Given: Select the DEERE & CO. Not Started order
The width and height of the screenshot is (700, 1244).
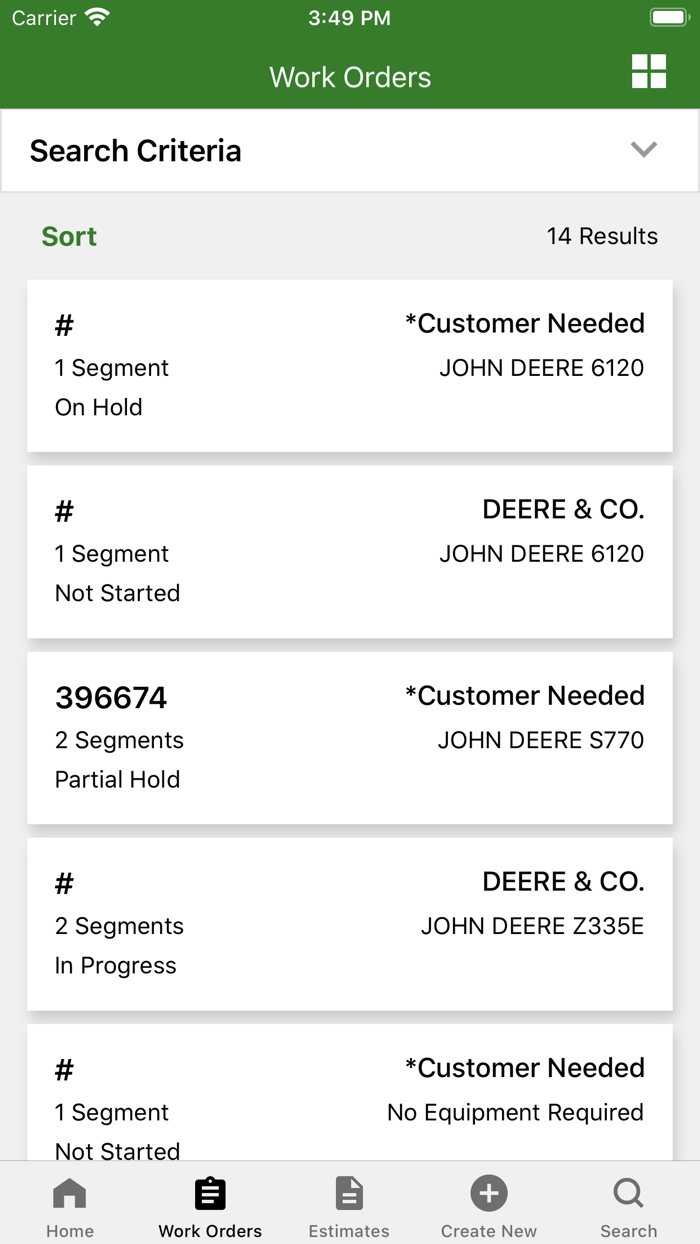Looking at the screenshot, I should tap(350, 551).
